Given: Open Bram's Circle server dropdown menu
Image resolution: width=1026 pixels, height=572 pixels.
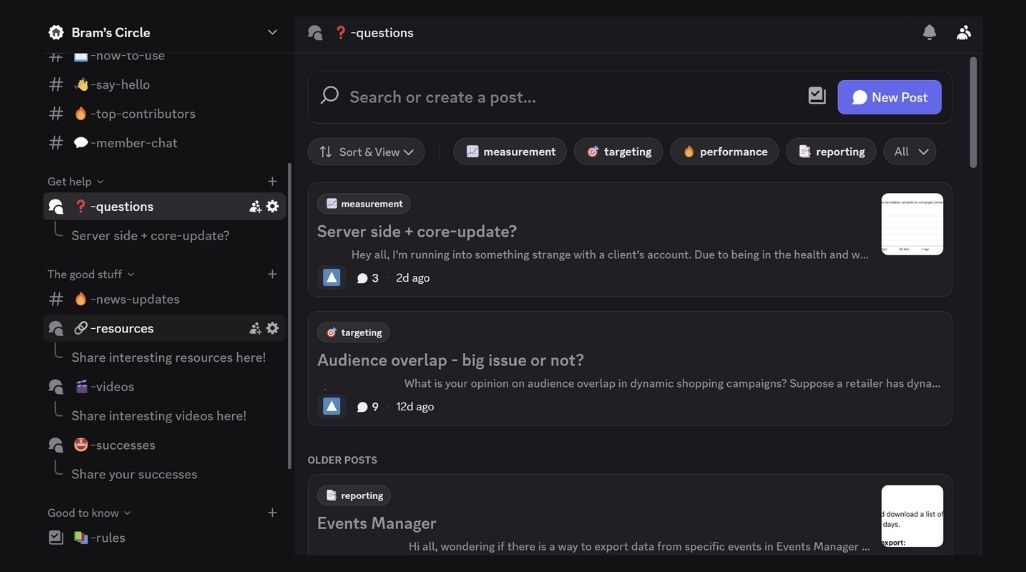Looking at the screenshot, I should pos(272,32).
